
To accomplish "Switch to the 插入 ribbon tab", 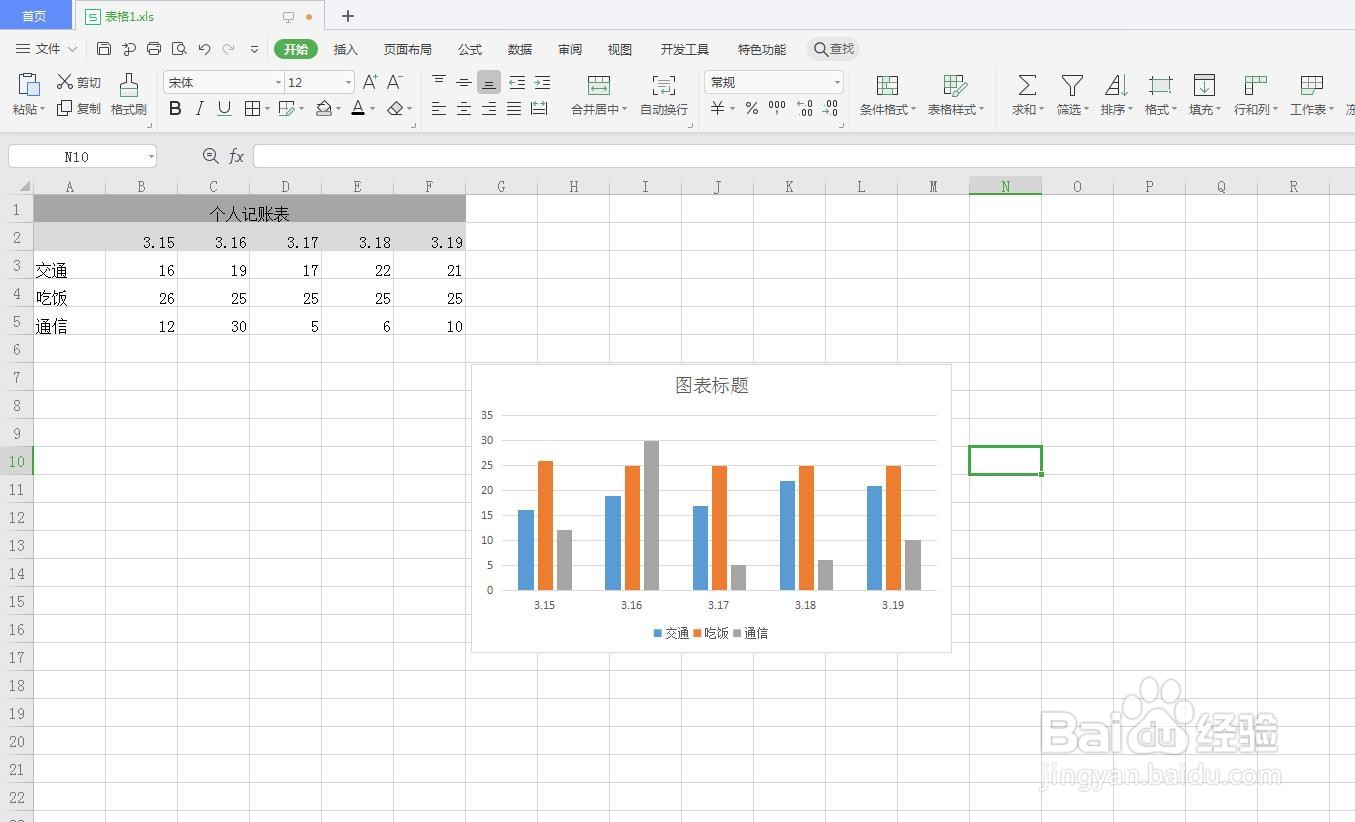I will tap(346, 48).
